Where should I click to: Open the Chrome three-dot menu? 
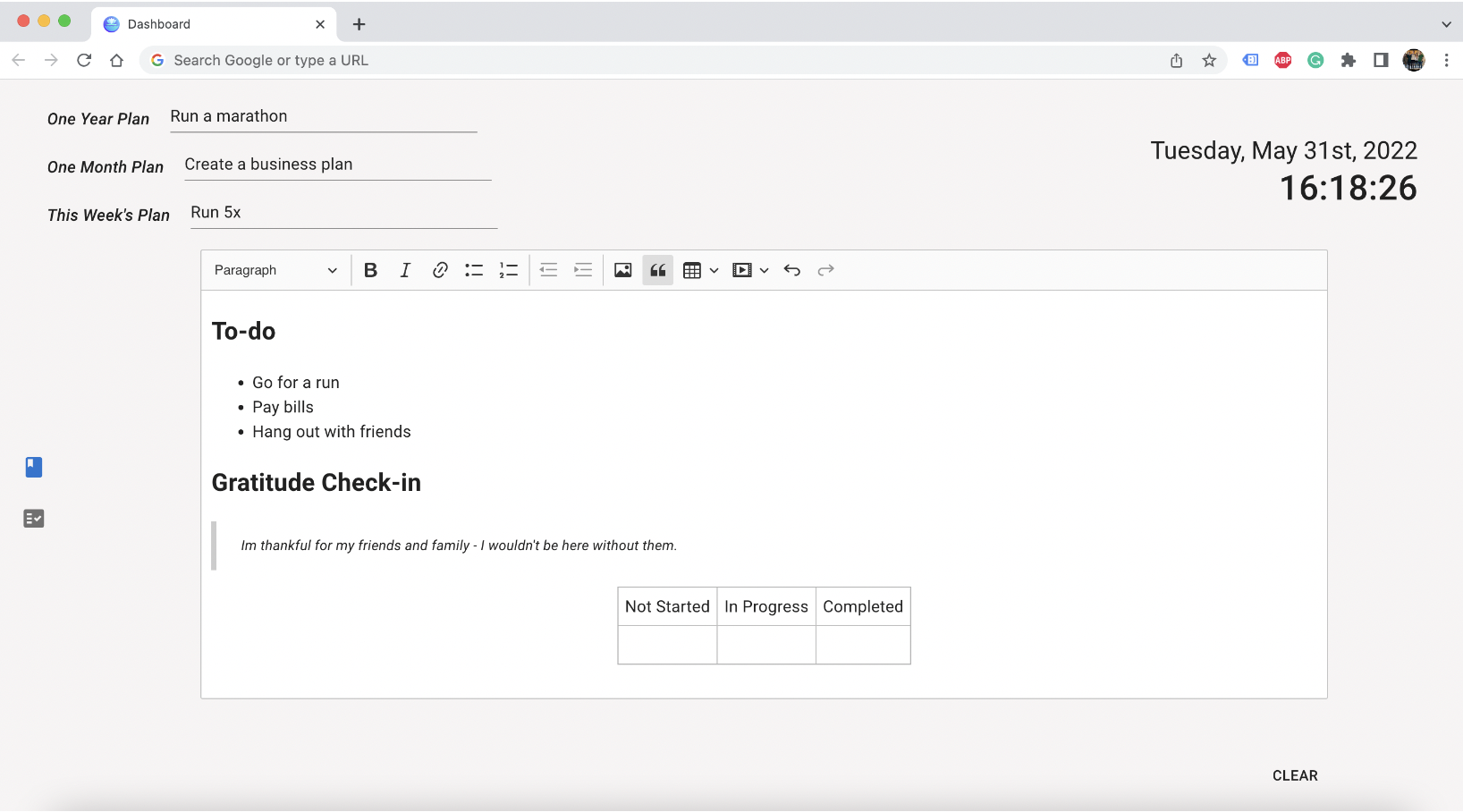coord(1446,60)
